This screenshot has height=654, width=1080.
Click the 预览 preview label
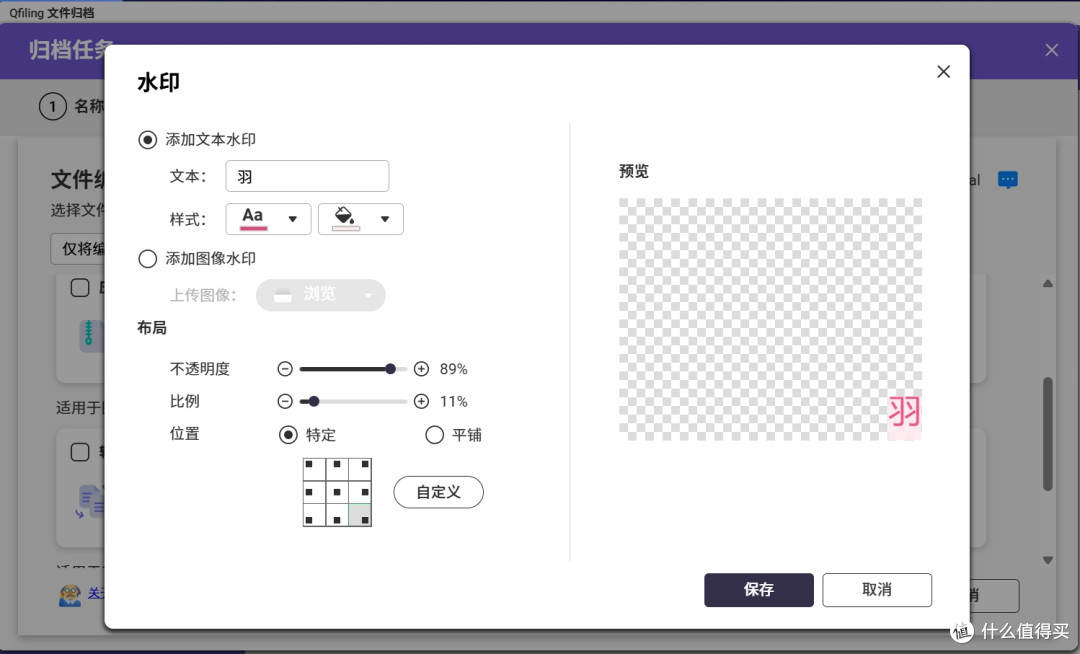click(634, 171)
